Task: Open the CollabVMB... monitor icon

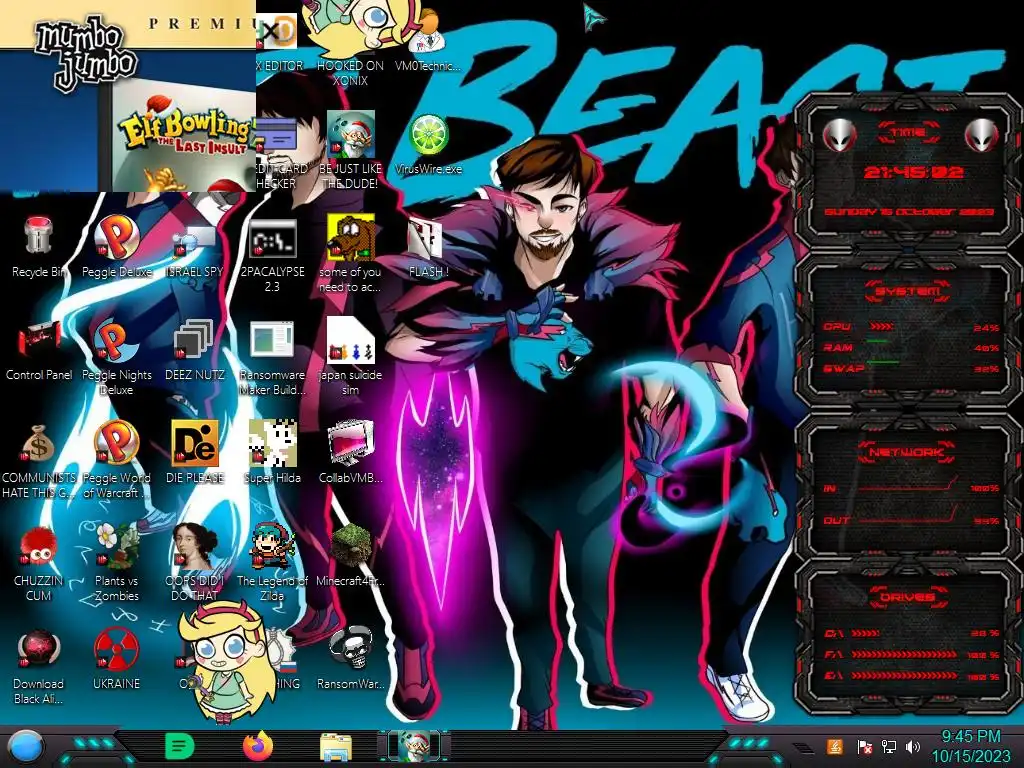Action: pyautogui.click(x=350, y=453)
